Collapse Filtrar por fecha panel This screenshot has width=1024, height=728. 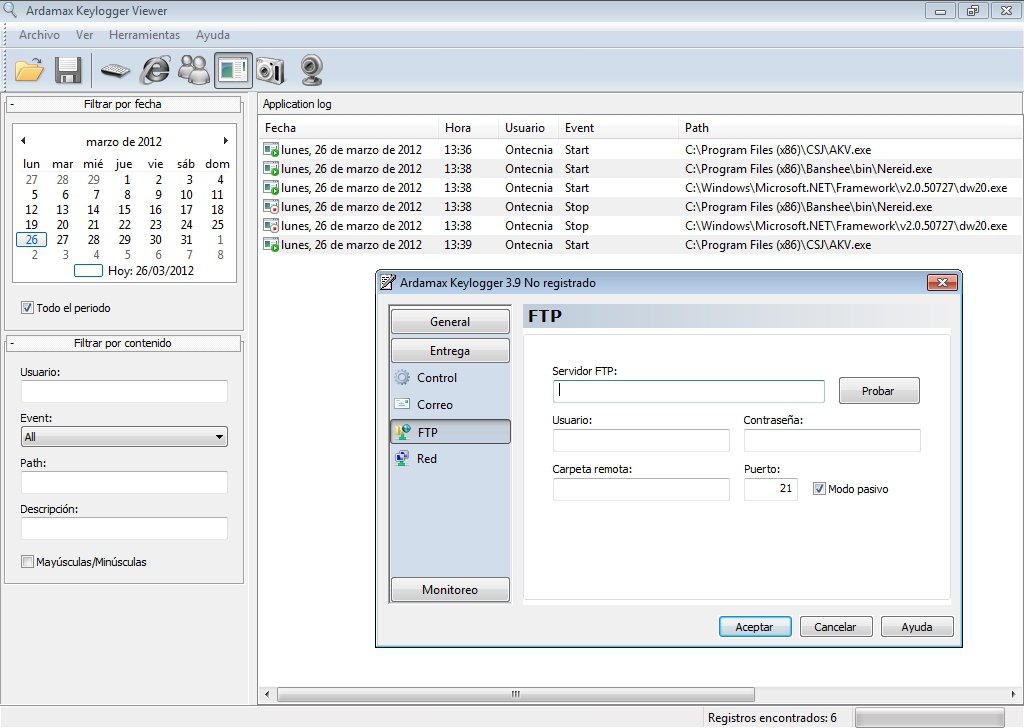pos(12,104)
